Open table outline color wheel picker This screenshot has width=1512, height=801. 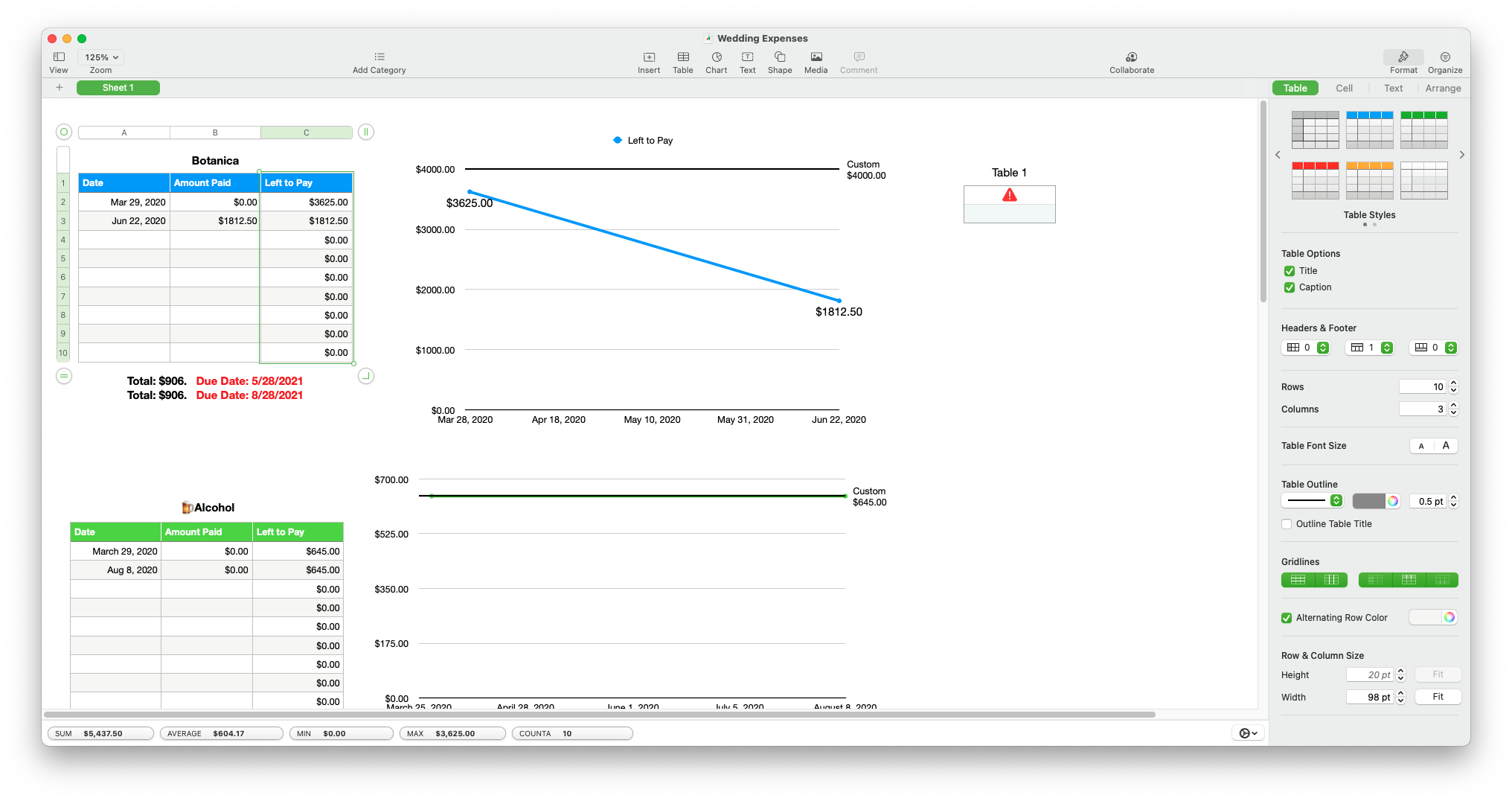pos(1393,501)
